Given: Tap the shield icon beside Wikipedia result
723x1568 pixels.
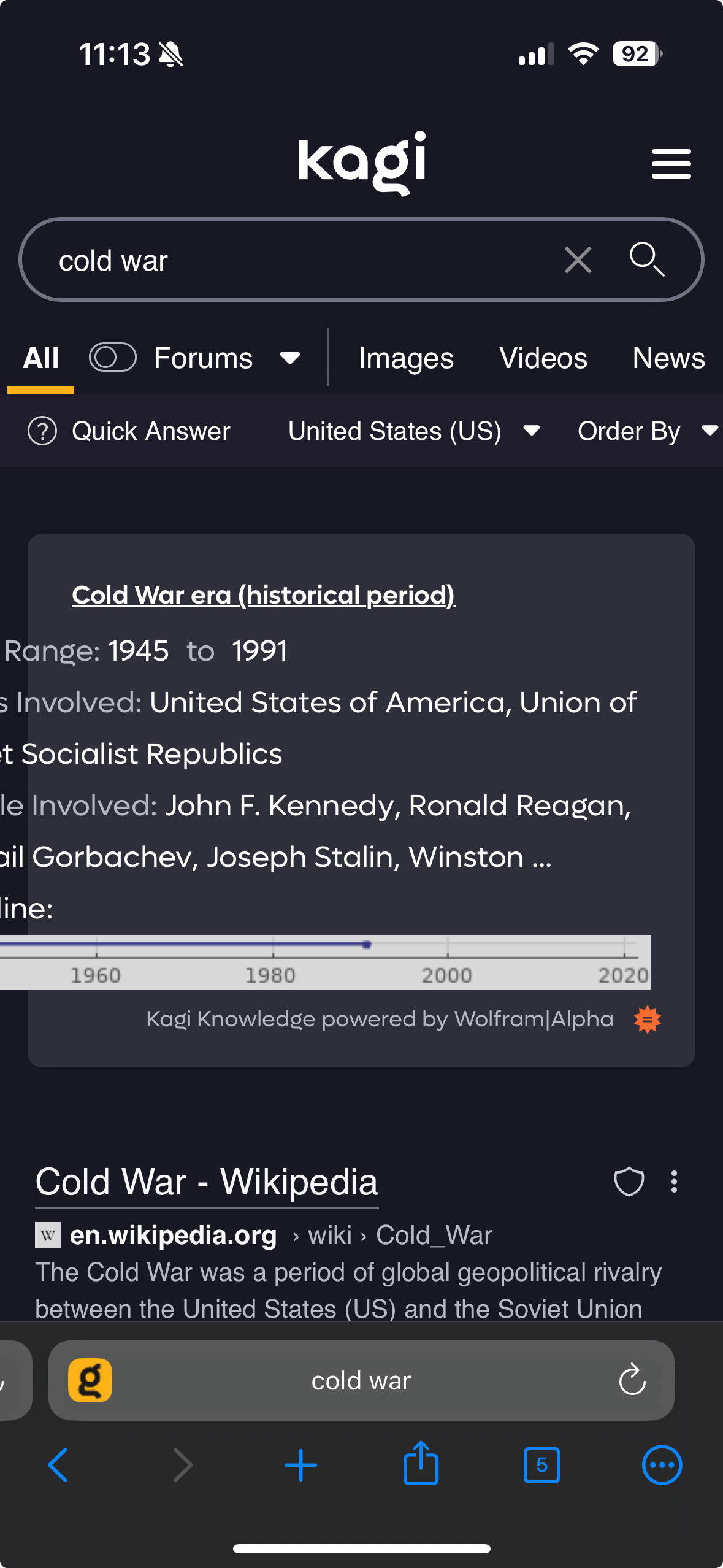Looking at the screenshot, I should [629, 1182].
